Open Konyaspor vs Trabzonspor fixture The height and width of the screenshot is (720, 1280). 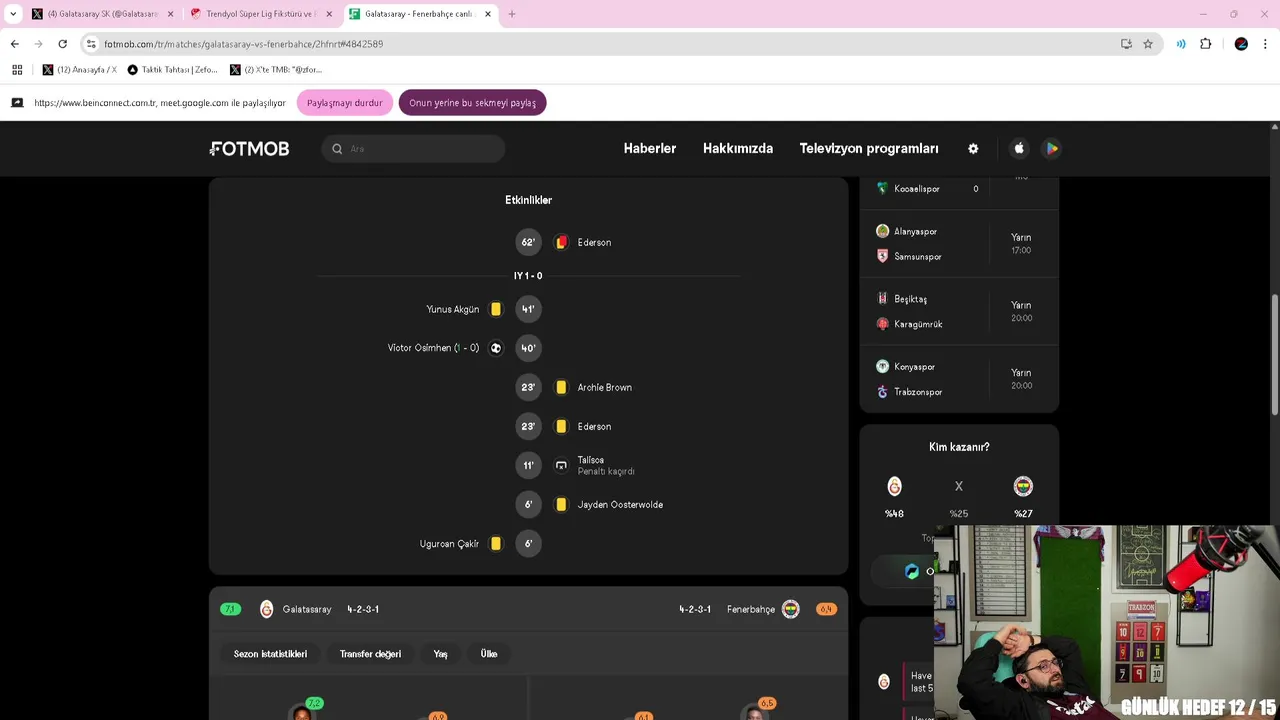959,379
